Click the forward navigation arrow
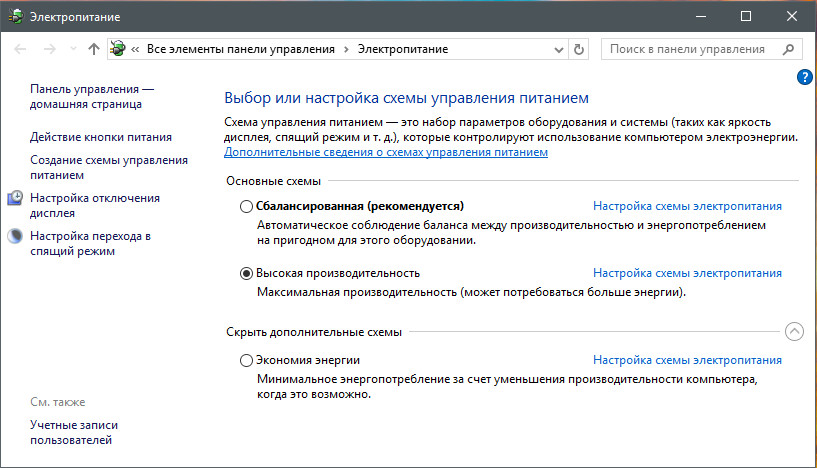Image resolution: width=817 pixels, height=468 pixels. (x=49, y=49)
